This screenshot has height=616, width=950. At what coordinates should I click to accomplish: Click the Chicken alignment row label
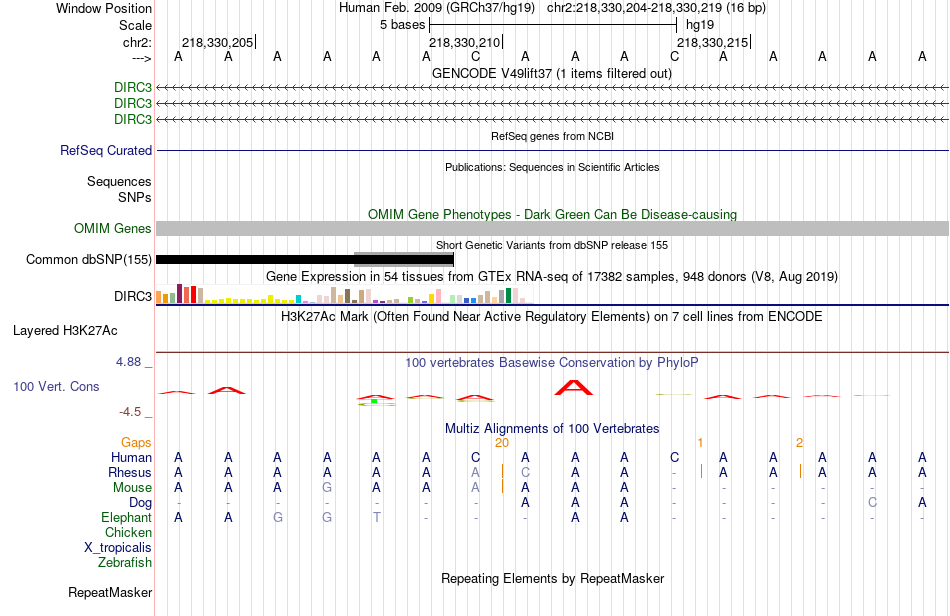pyautogui.click(x=128, y=532)
